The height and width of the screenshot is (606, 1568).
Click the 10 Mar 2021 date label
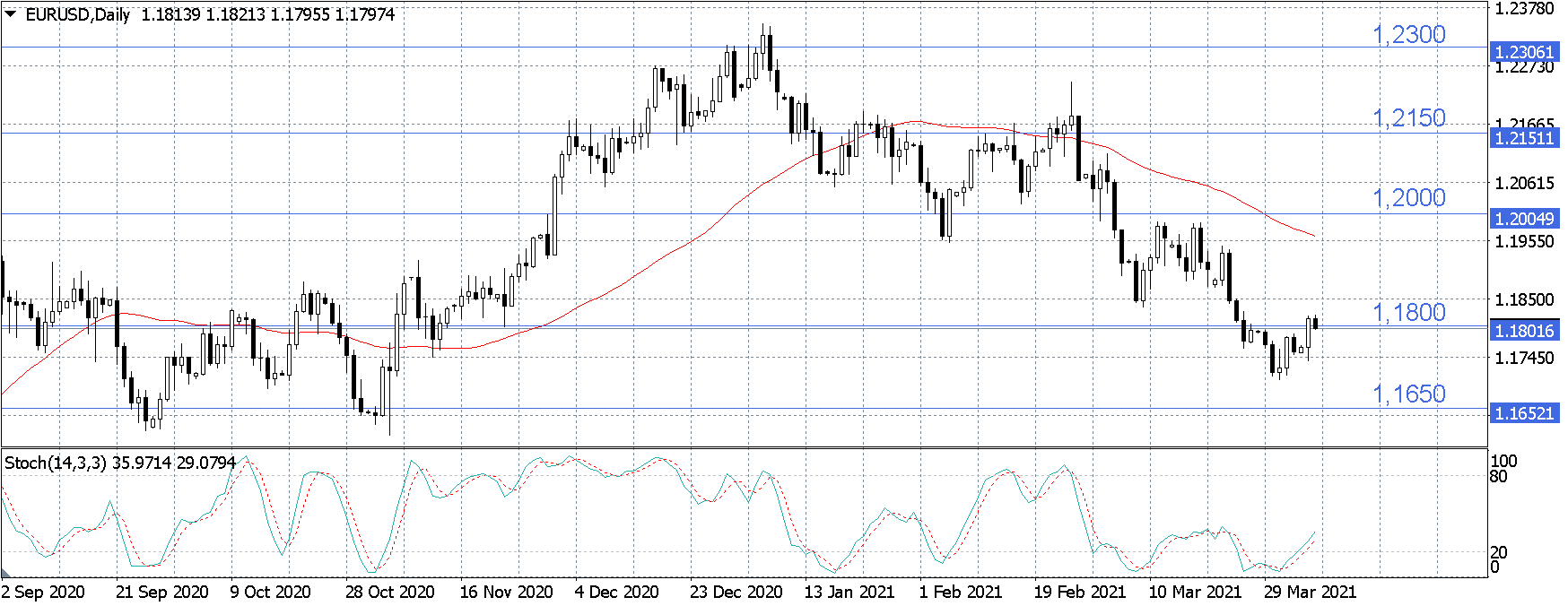pyautogui.click(x=1195, y=592)
